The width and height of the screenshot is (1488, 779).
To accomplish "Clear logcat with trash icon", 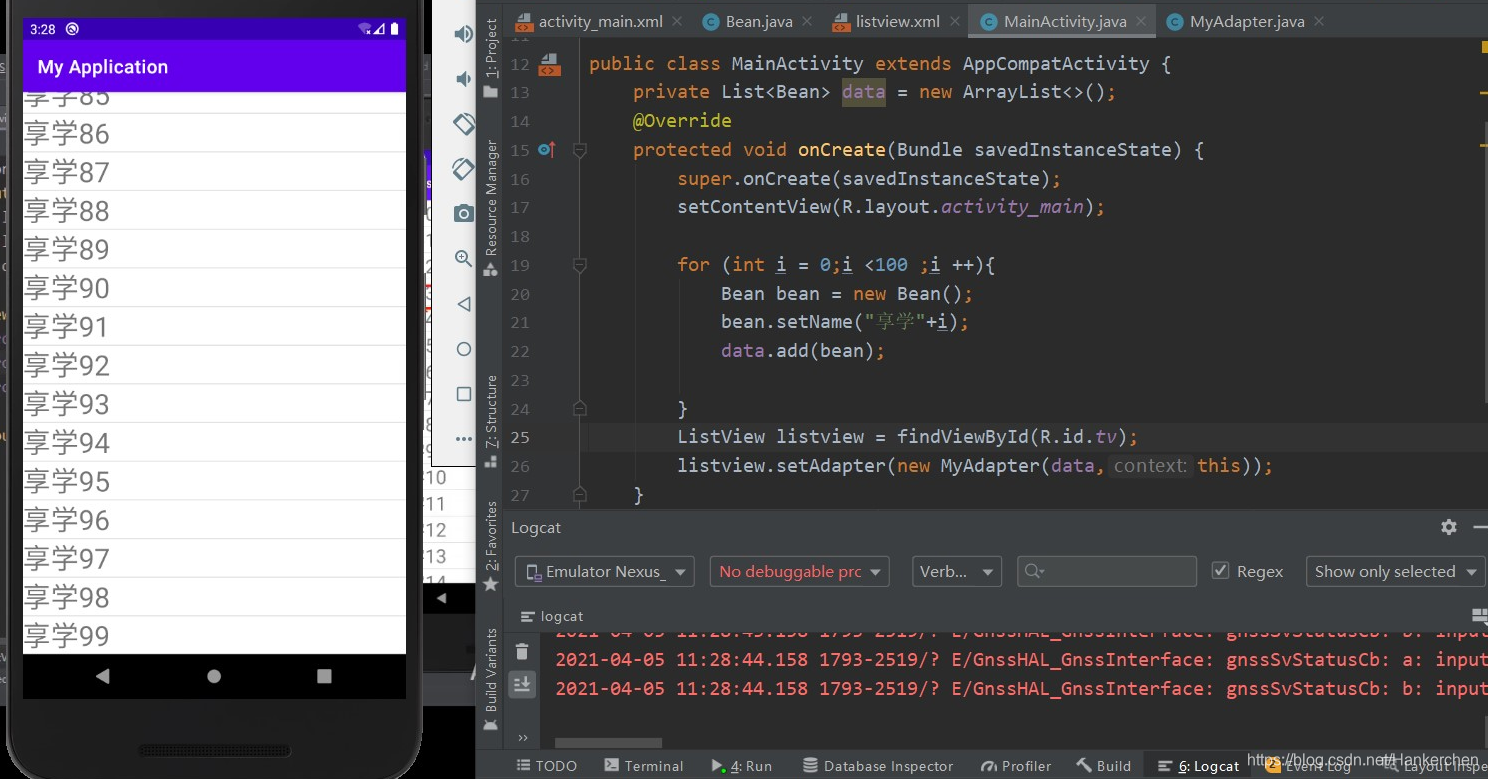I will [522, 652].
